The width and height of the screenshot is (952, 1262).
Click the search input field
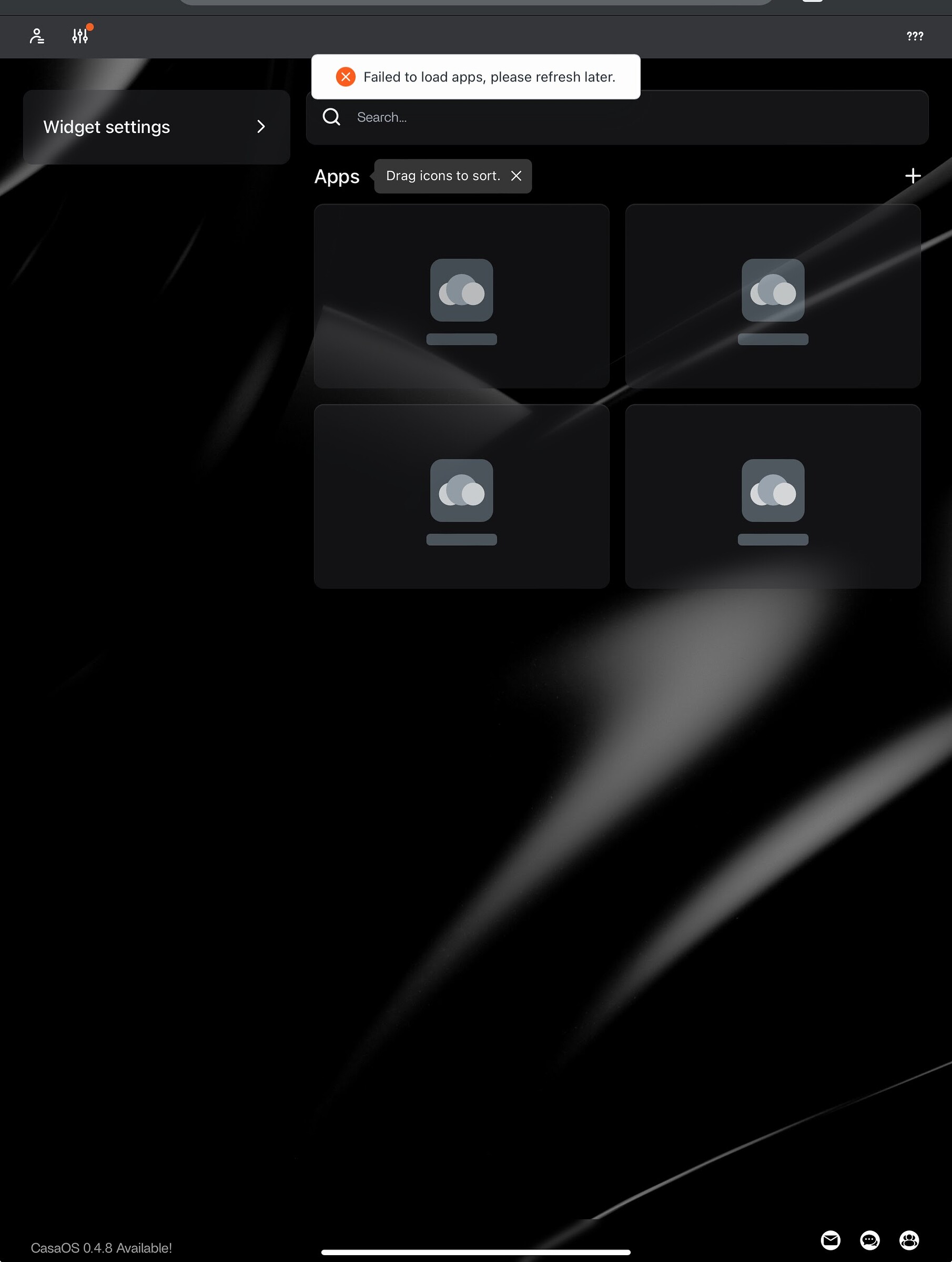coord(628,117)
